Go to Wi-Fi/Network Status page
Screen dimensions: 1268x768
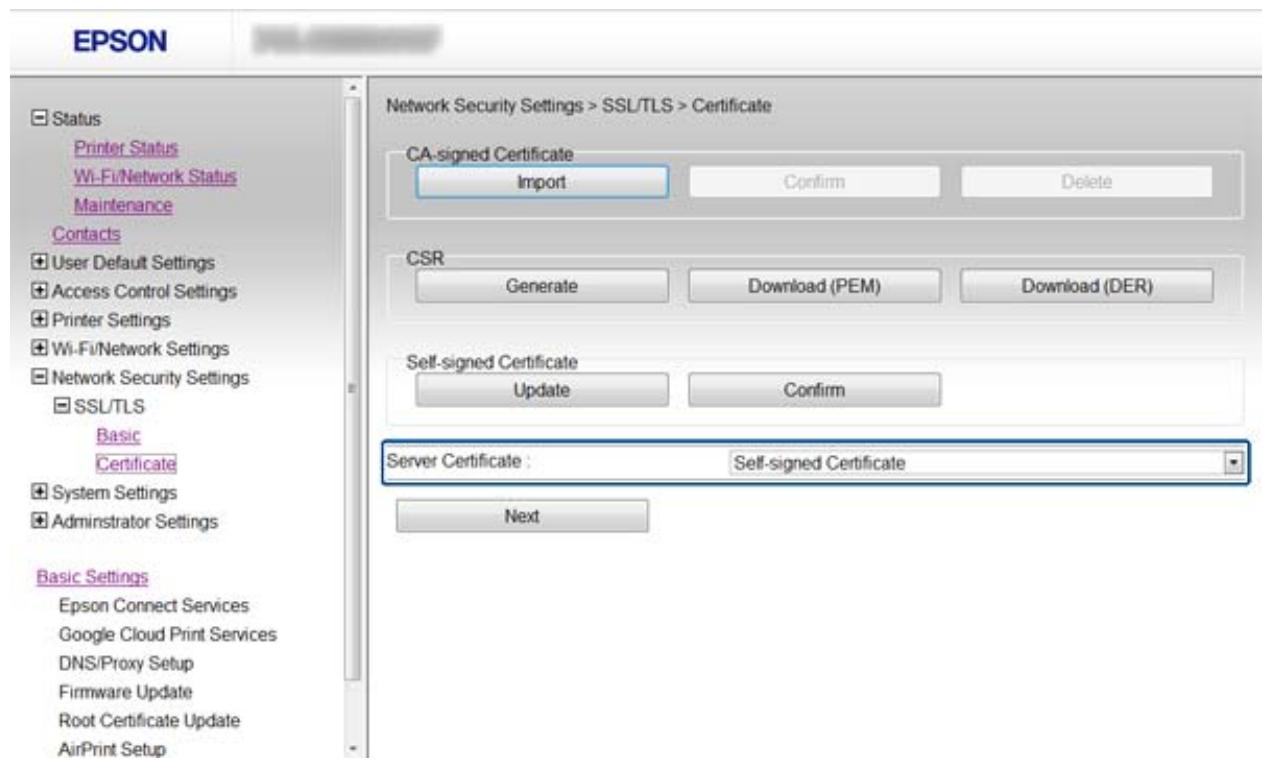[x=155, y=177]
